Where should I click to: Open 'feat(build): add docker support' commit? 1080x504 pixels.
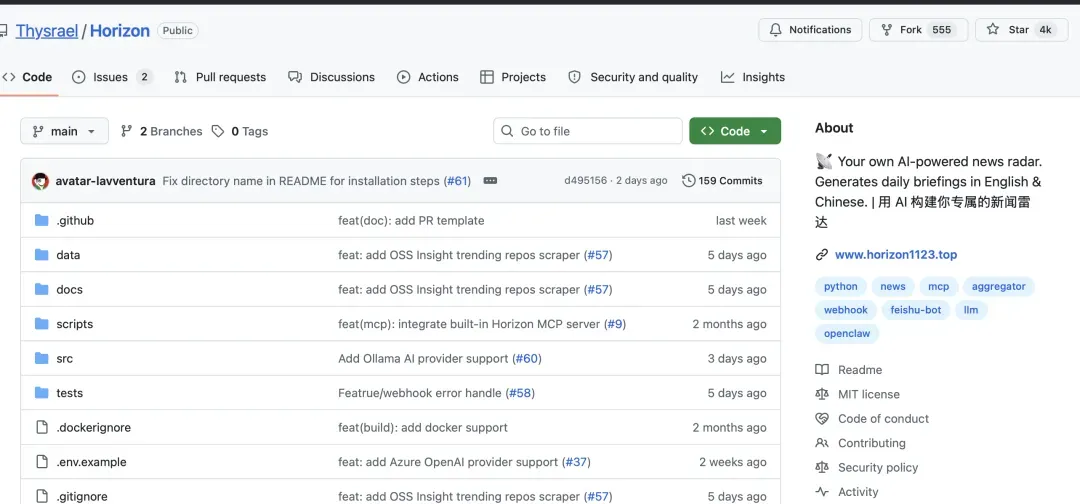tap(423, 428)
